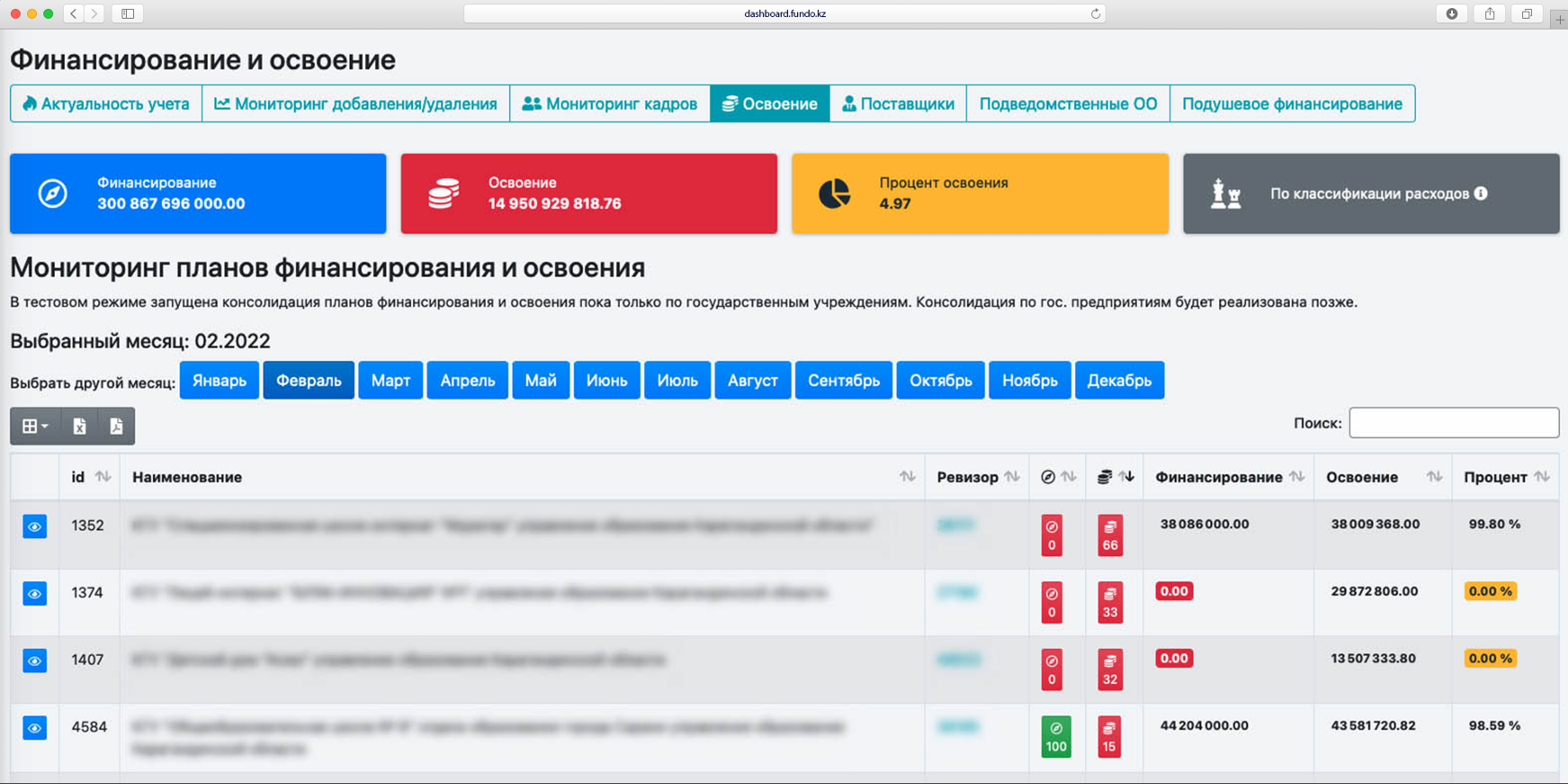Image resolution: width=1568 pixels, height=784 pixels.
Task: Open Подведомственные ОО tab
Action: pos(1068,104)
